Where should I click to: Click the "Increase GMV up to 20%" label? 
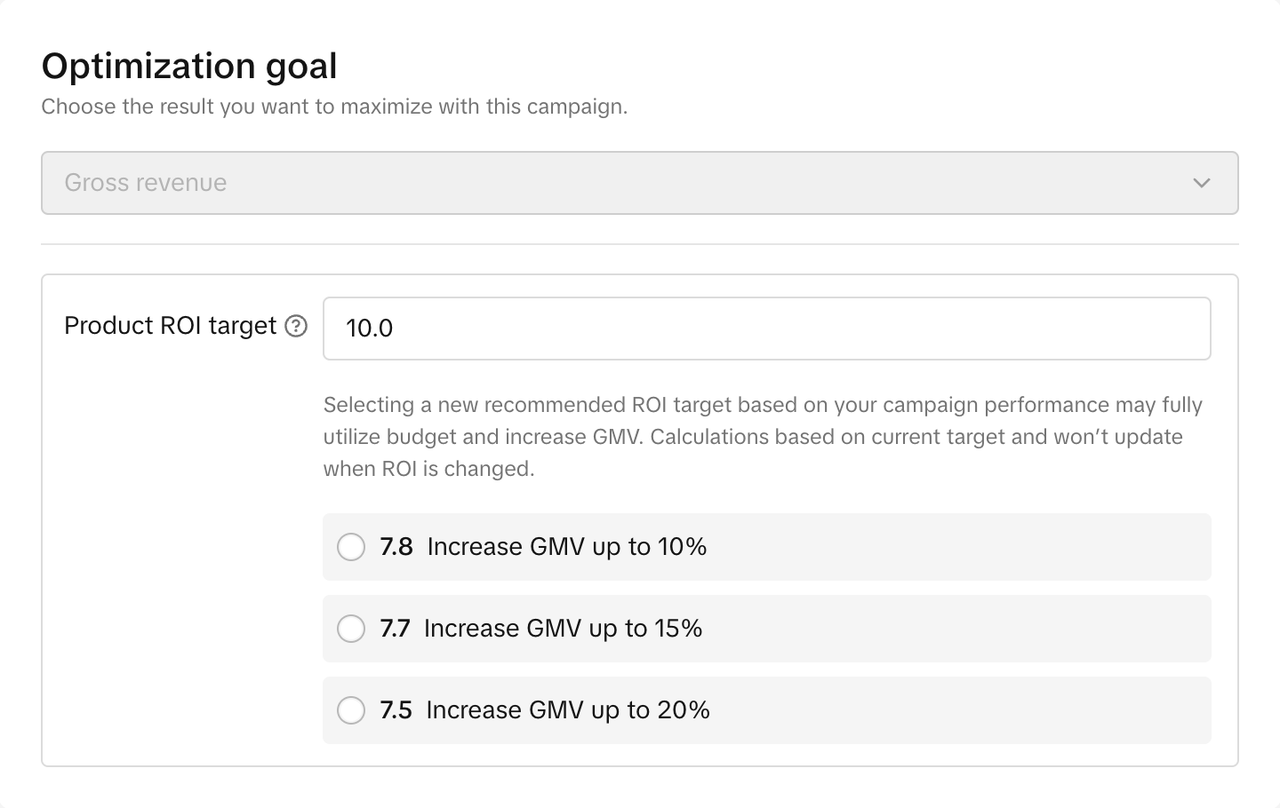[x=568, y=710]
